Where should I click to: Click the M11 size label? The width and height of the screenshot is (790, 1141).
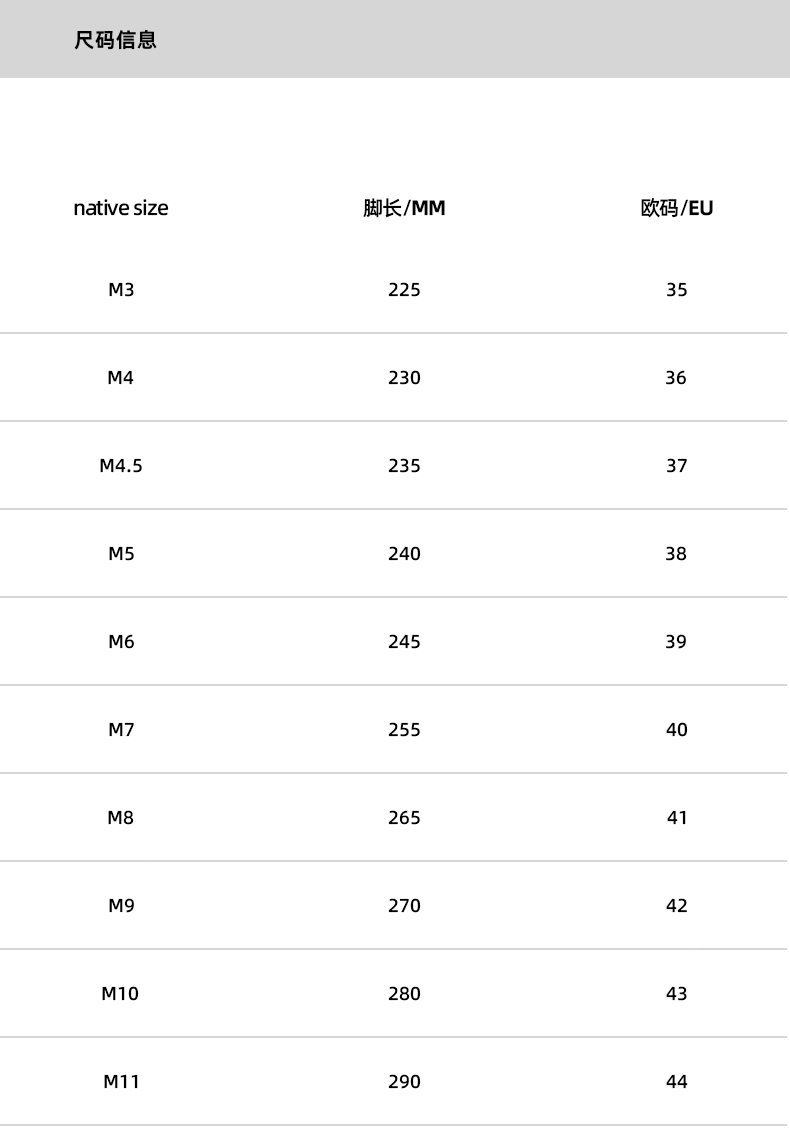[x=121, y=1082]
